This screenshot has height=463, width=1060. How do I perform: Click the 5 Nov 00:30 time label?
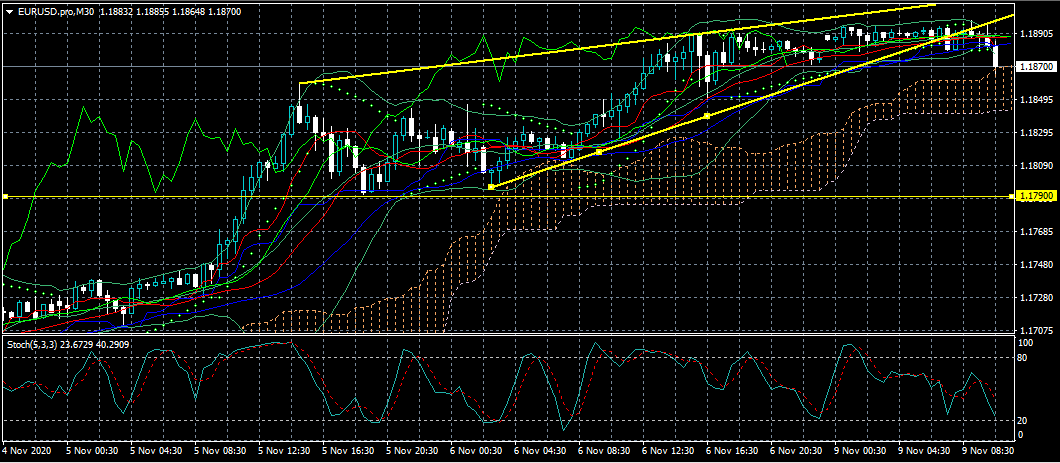pyautogui.click(x=93, y=450)
